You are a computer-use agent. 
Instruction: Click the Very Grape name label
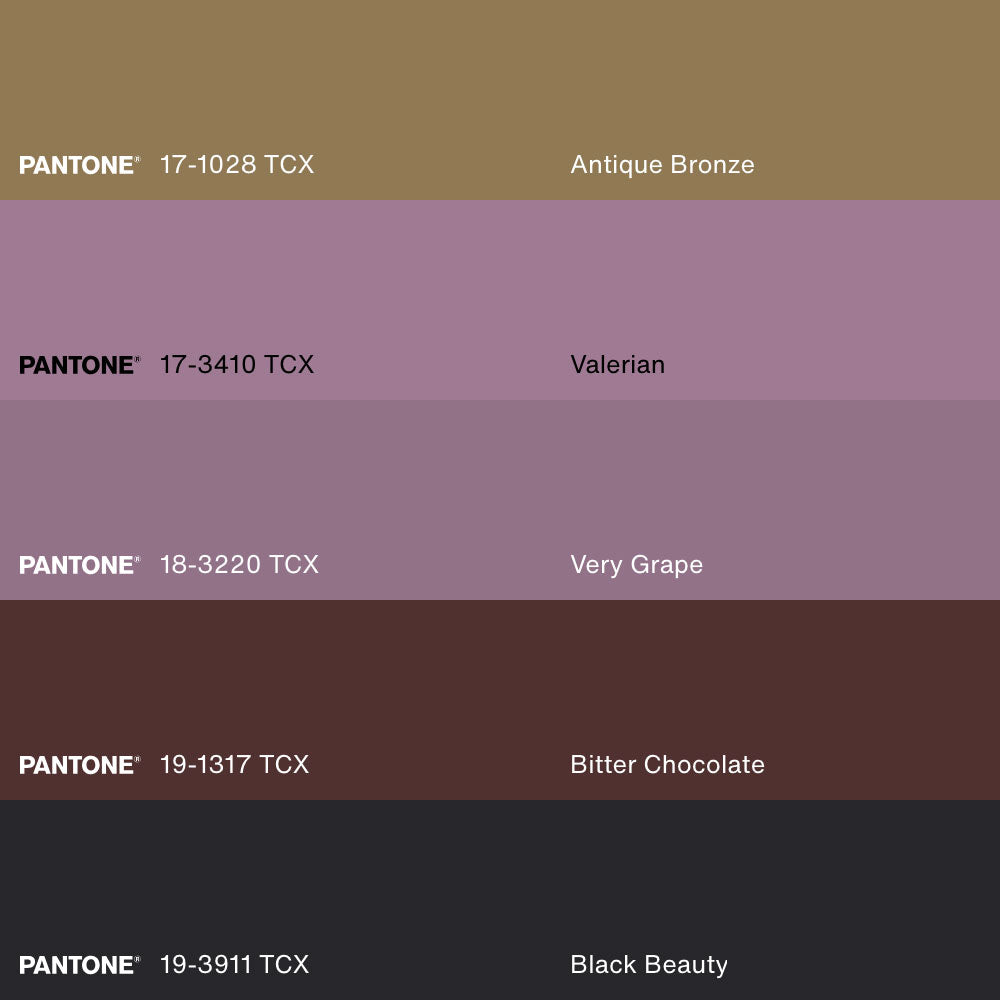(636, 566)
